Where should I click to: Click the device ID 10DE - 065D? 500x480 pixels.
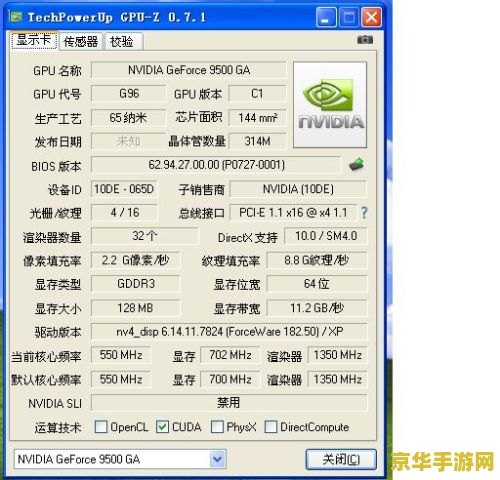[124, 189]
